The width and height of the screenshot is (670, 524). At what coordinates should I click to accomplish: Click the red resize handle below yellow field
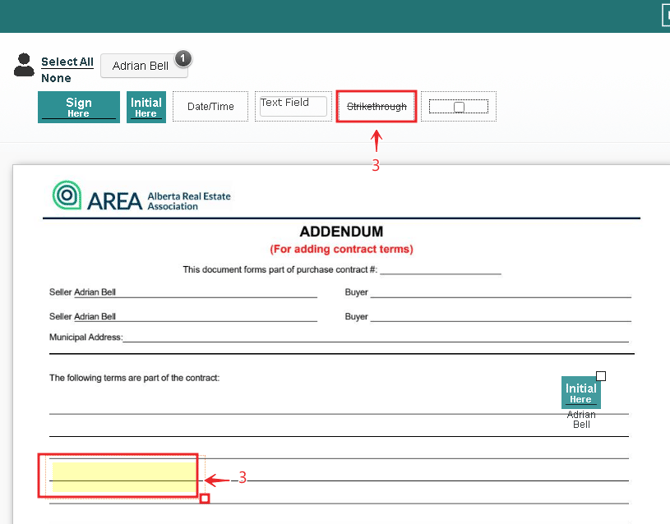click(x=205, y=498)
